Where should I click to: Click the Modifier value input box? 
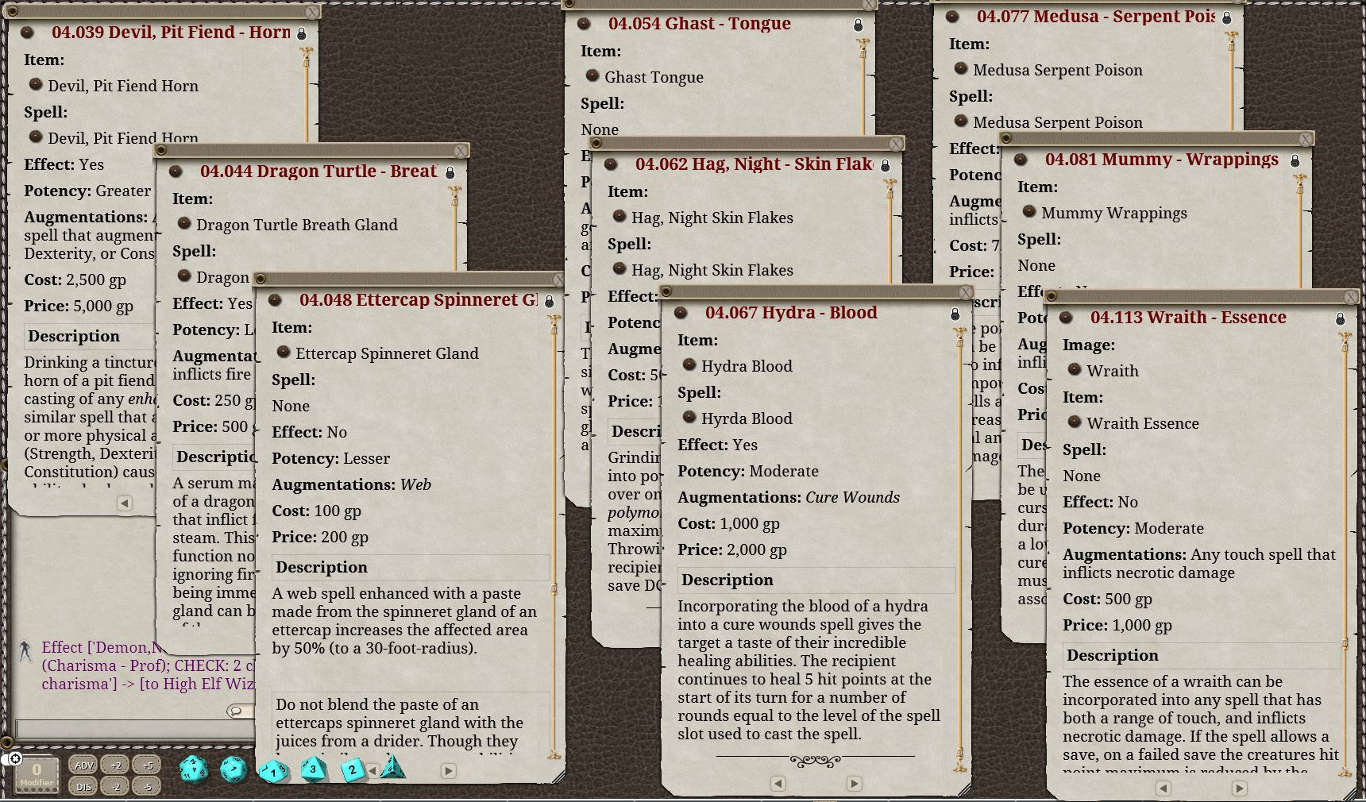coord(36,772)
